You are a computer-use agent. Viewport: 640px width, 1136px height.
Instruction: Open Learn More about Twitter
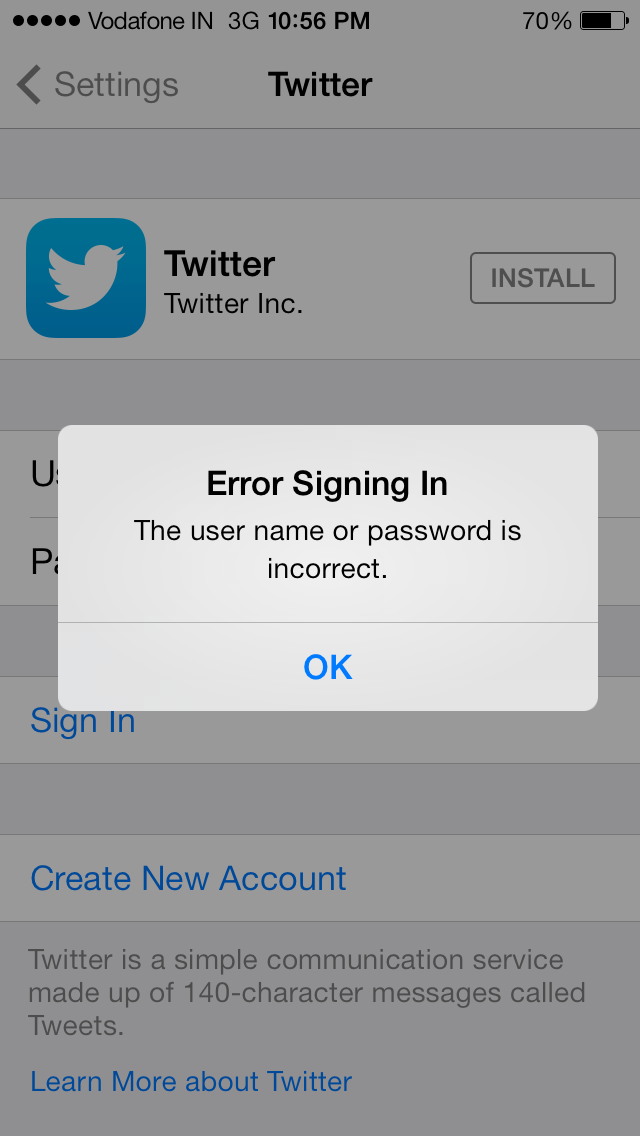coord(191,1081)
